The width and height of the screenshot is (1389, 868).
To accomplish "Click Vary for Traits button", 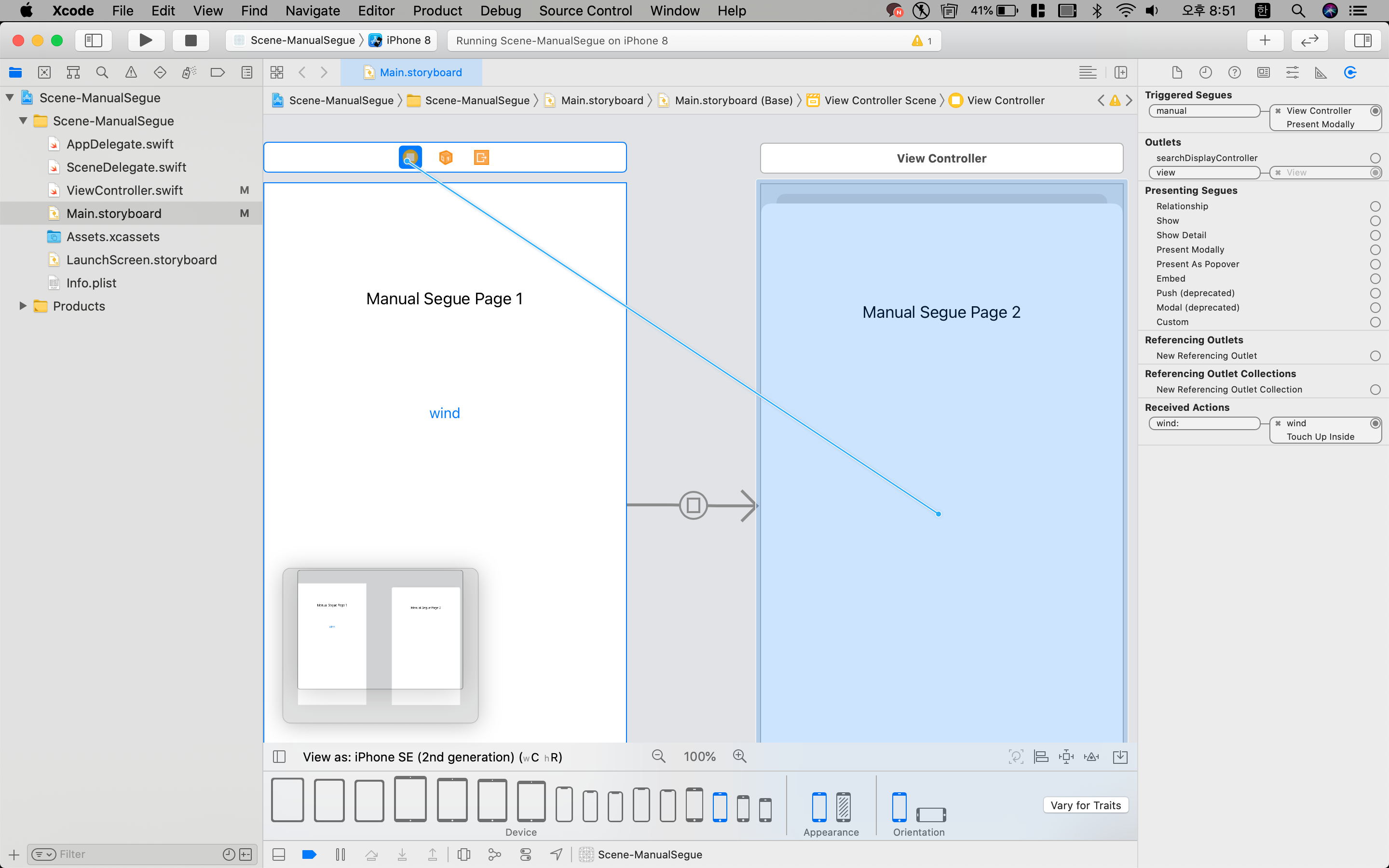I will pyautogui.click(x=1085, y=805).
